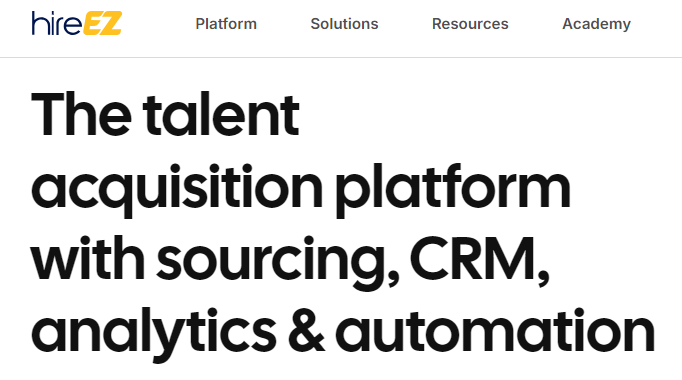Expand the Resources navigation item
This screenshot has height=380, width=682.
tap(470, 24)
